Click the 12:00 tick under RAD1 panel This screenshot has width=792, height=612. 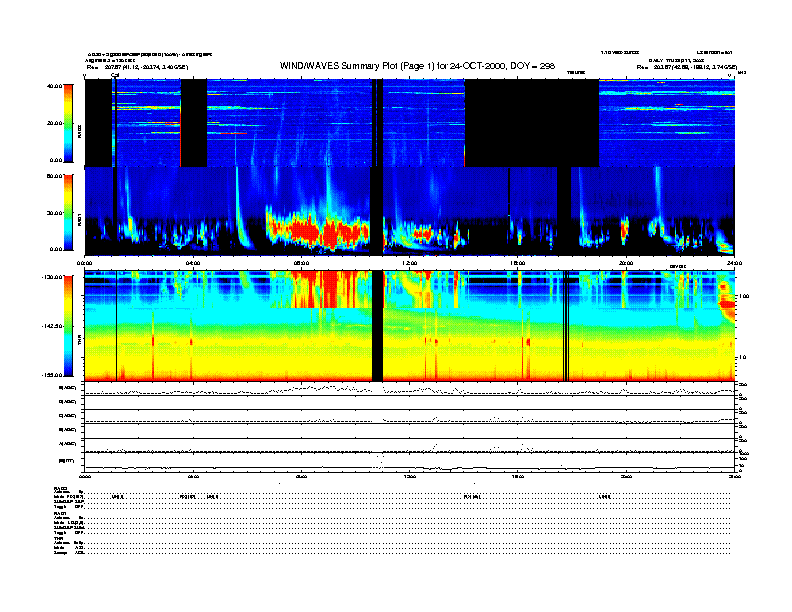coord(410,263)
